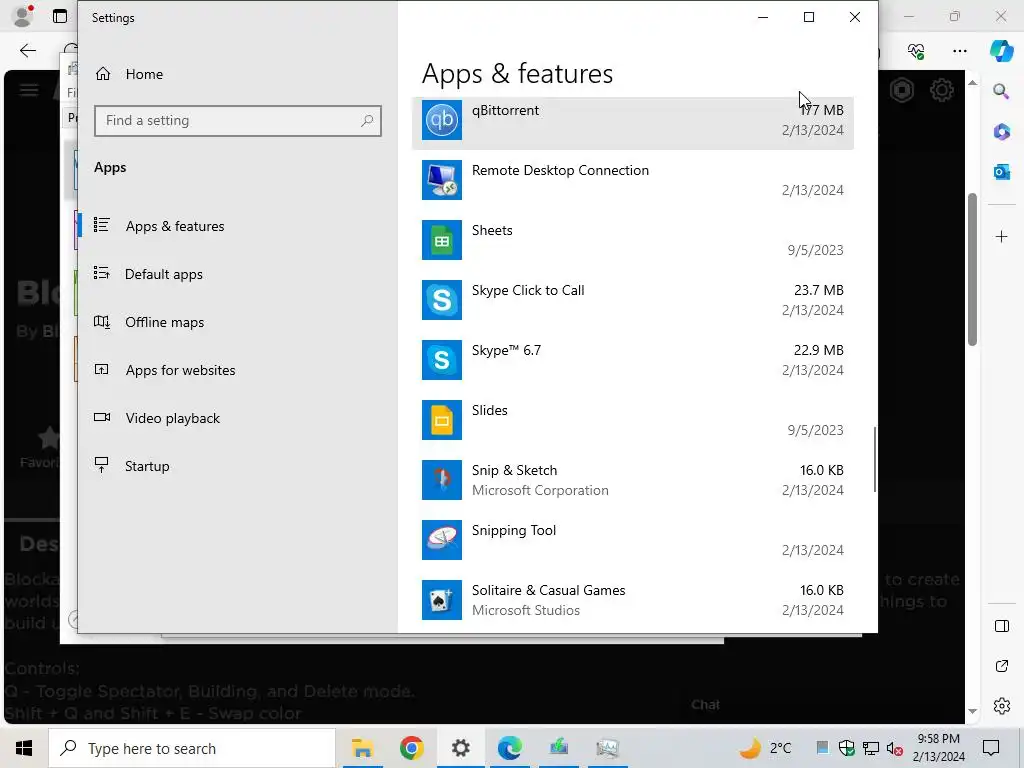Viewport: 1024px width, 768px height.
Task: Click the network tray icon
Action: coord(871,748)
